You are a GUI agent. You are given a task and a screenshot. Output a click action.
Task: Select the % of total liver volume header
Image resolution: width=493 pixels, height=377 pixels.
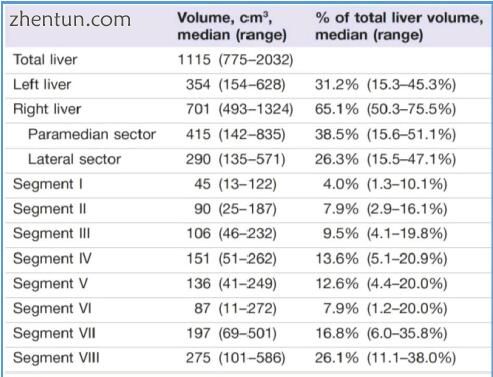(x=399, y=26)
